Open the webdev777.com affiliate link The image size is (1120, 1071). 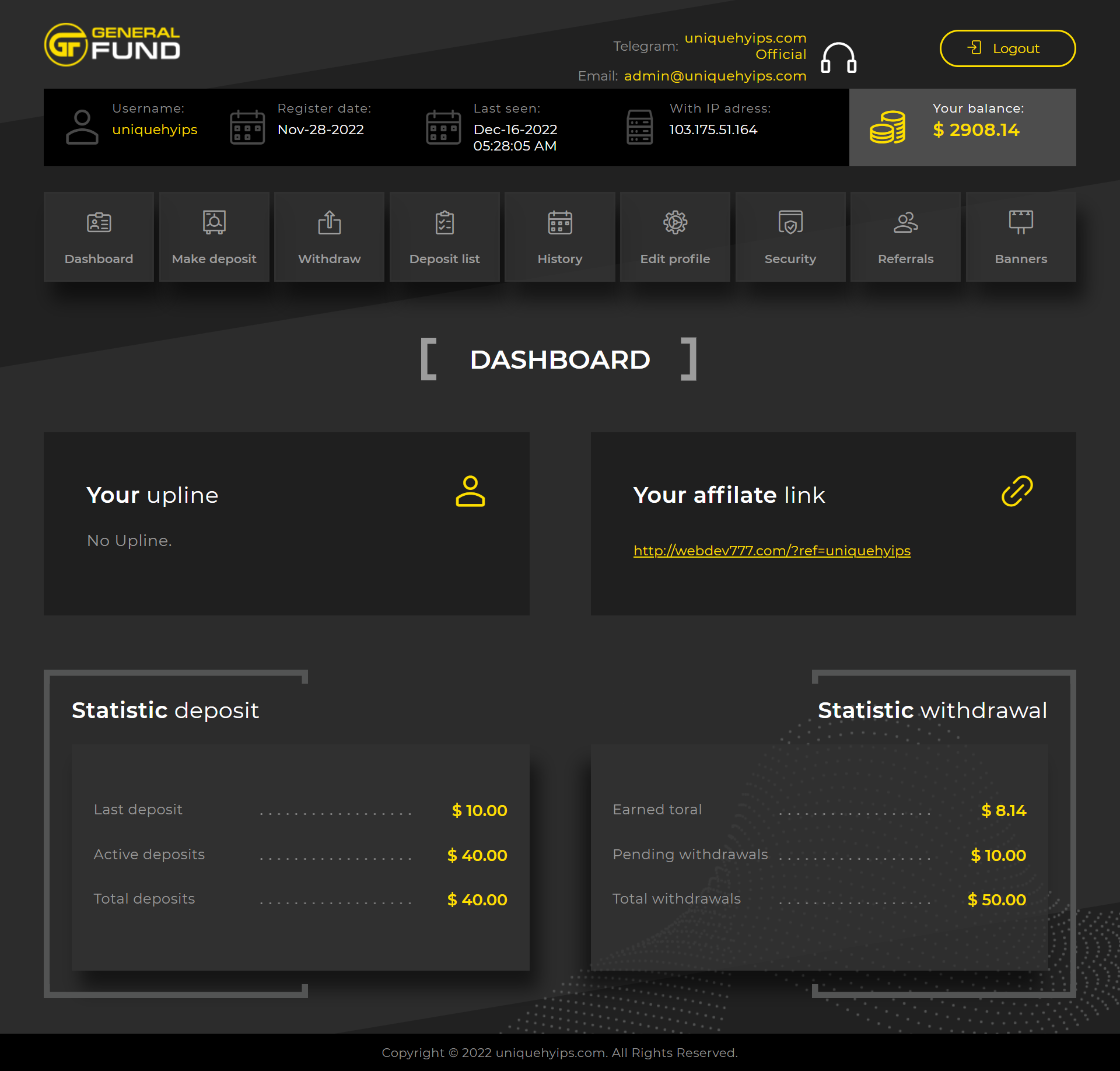(771, 551)
